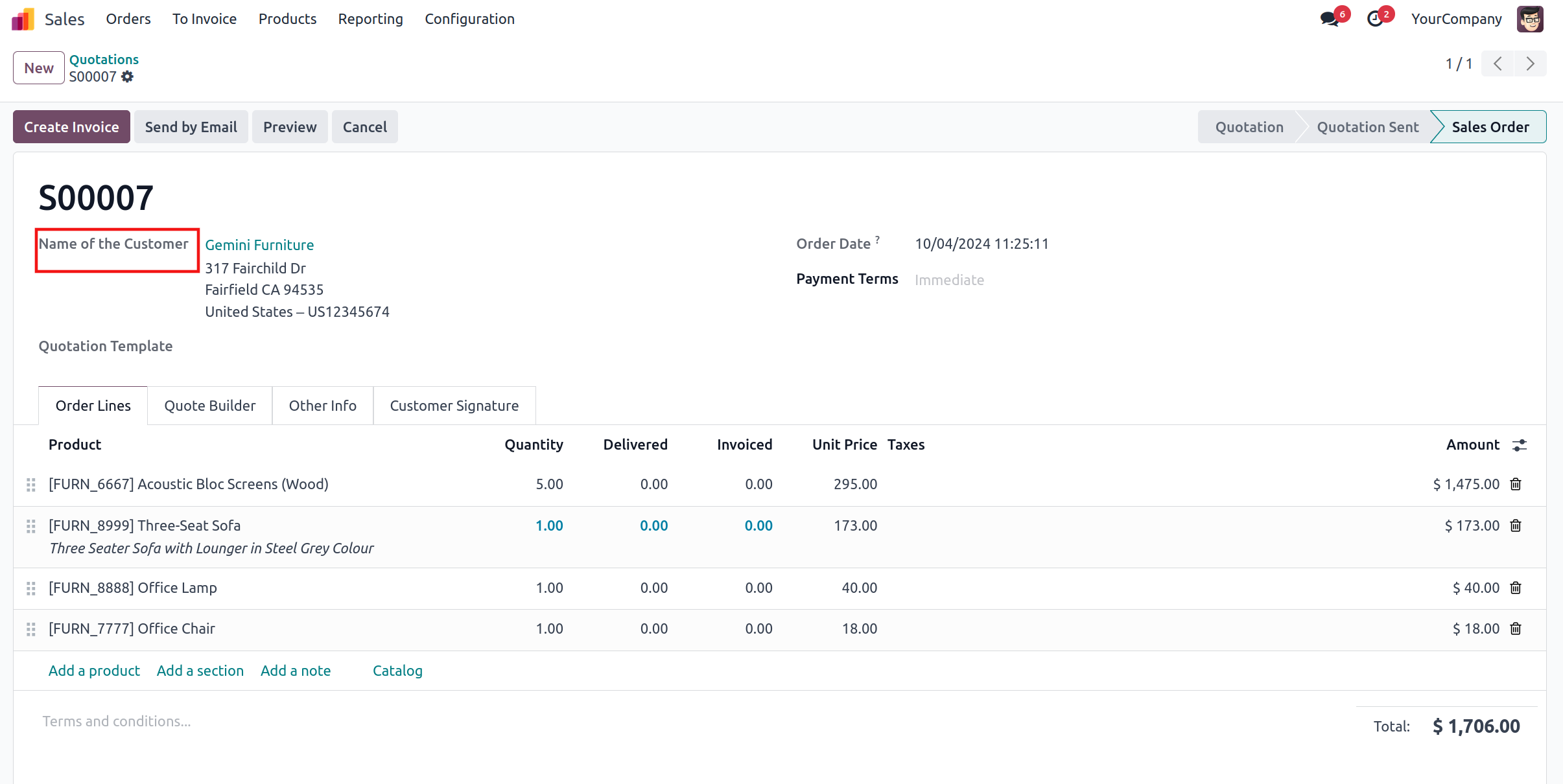The image size is (1563, 784).
Task: Click the Create Invoice button
Action: (x=71, y=127)
